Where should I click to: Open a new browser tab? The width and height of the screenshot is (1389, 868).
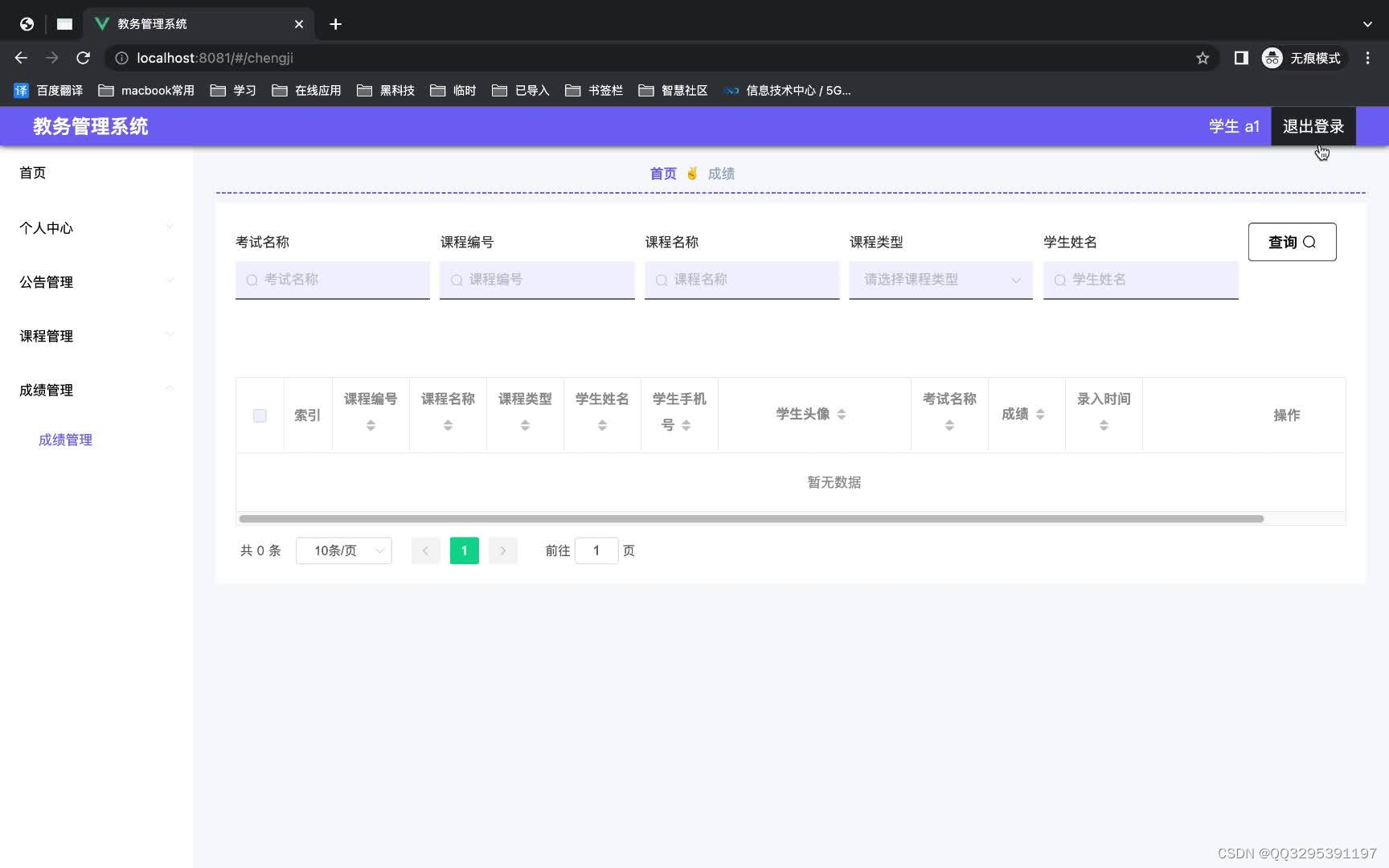pyautogui.click(x=336, y=24)
